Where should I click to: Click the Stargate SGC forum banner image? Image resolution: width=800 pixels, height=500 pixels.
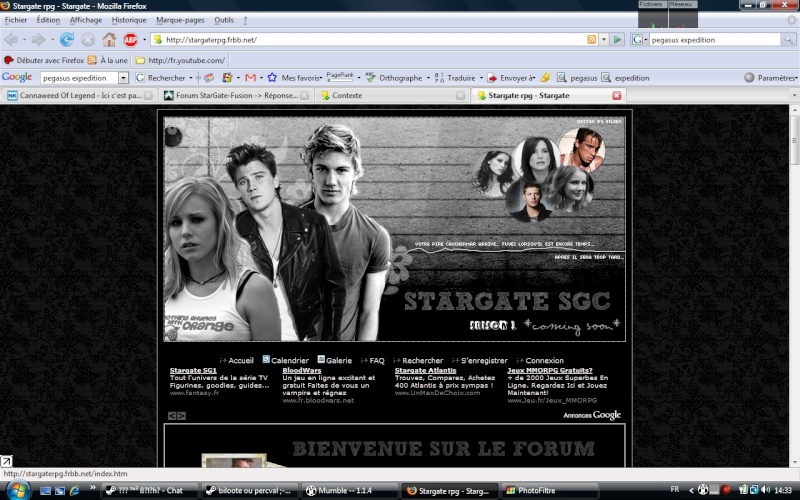pos(394,229)
